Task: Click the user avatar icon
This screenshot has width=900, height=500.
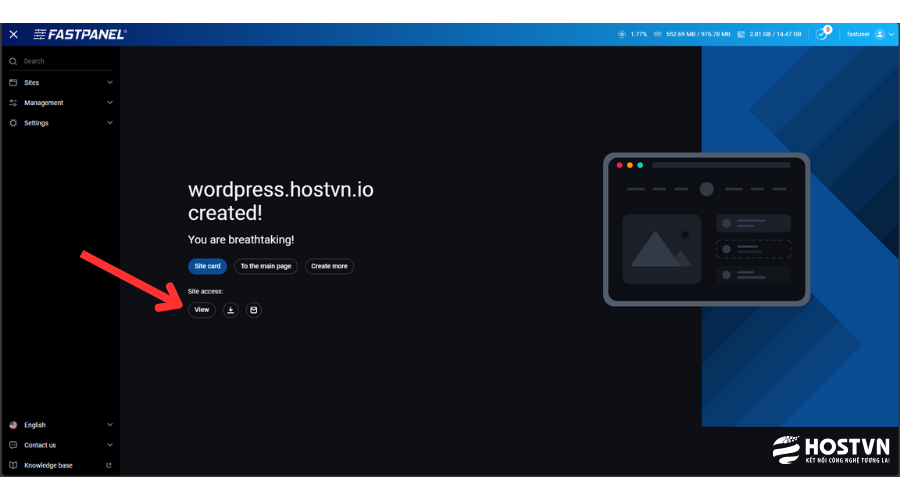Action: (879, 34)
